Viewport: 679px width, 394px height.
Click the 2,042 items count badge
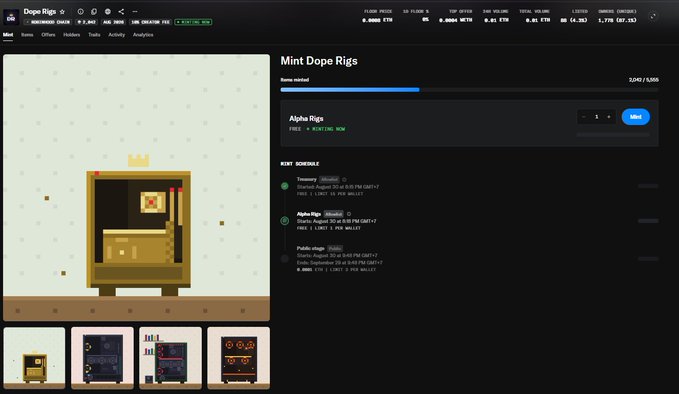(x=87, y=22)
